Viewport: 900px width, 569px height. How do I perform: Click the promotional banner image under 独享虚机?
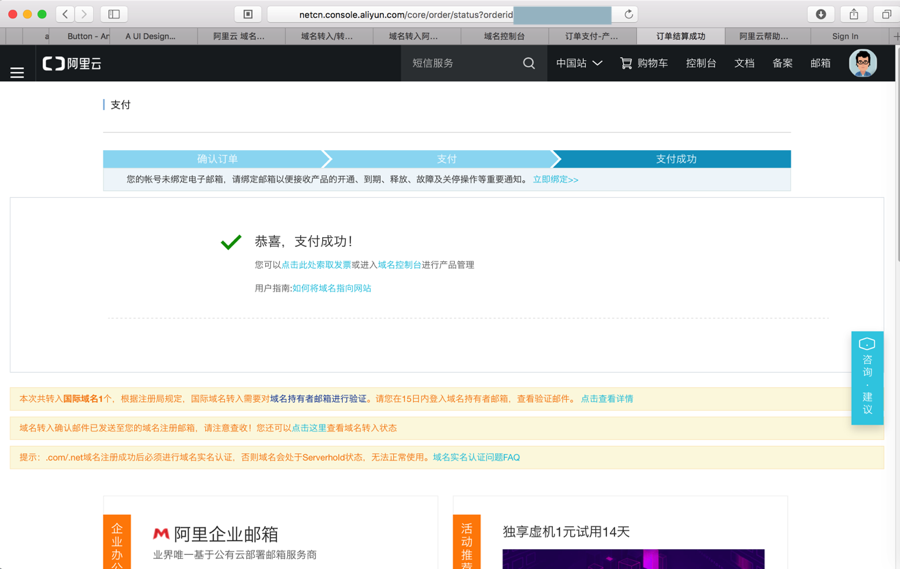coord(633,559)
